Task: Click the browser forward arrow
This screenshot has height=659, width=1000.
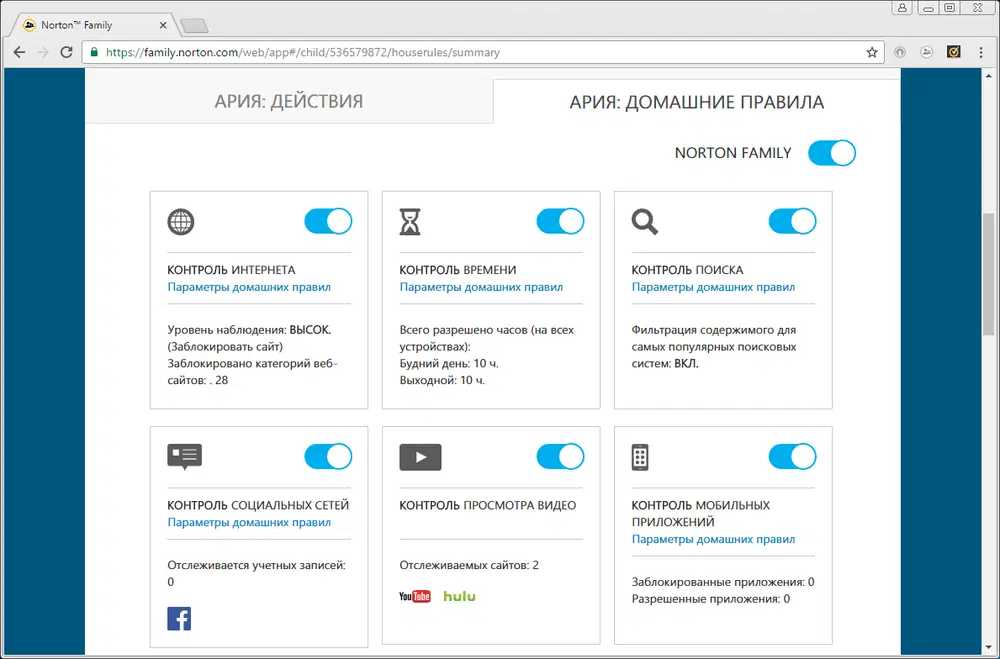Action: click(x=43, y=52)
